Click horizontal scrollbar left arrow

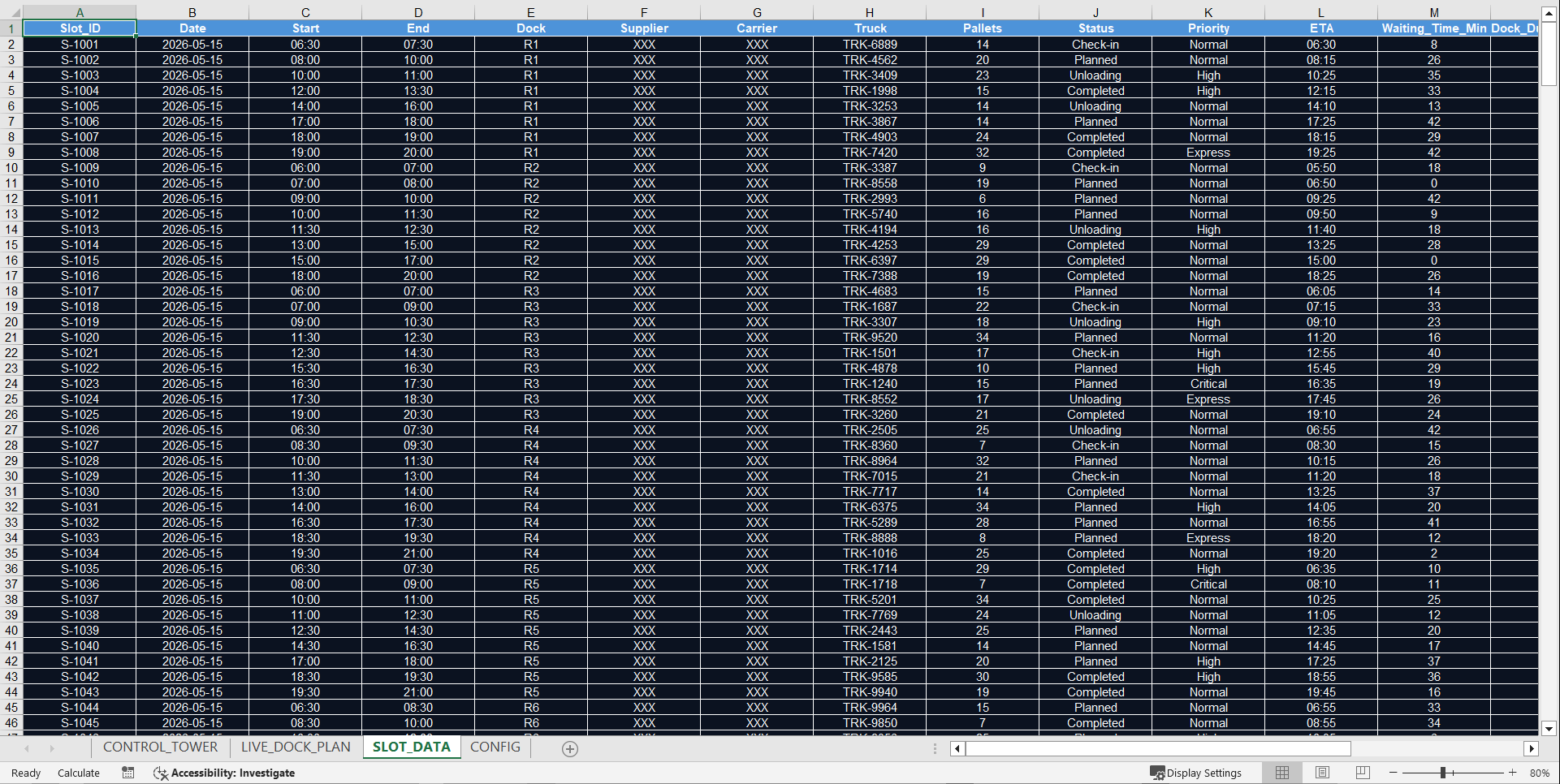[x=957, y=749]
